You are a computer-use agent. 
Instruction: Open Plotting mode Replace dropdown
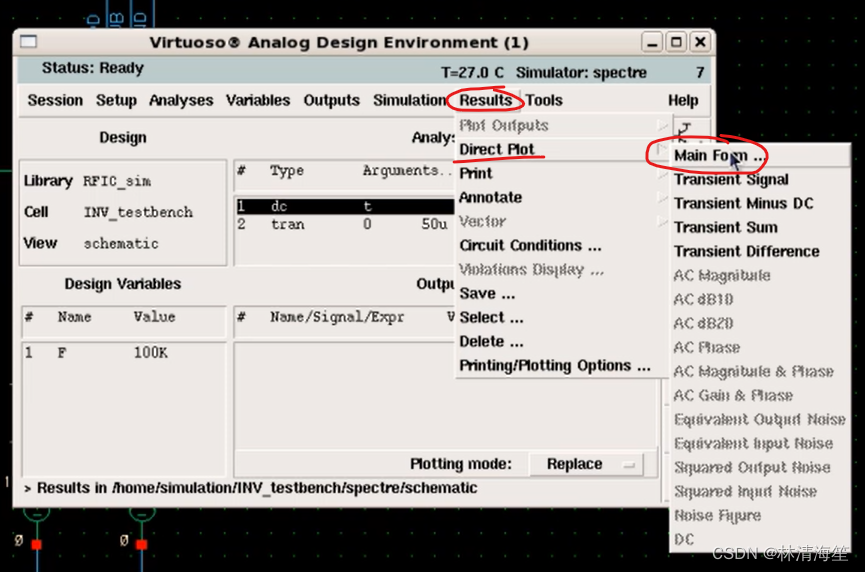(x=586, y=464)
